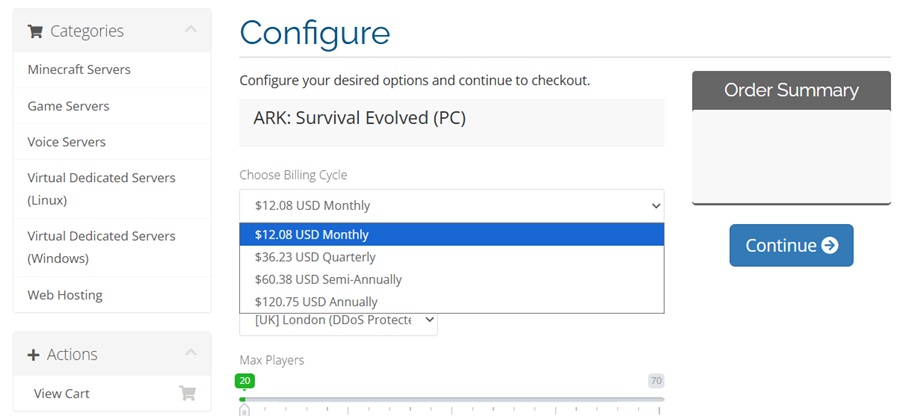
Task: Click the Order Summary header
Action: pos(791,91)
